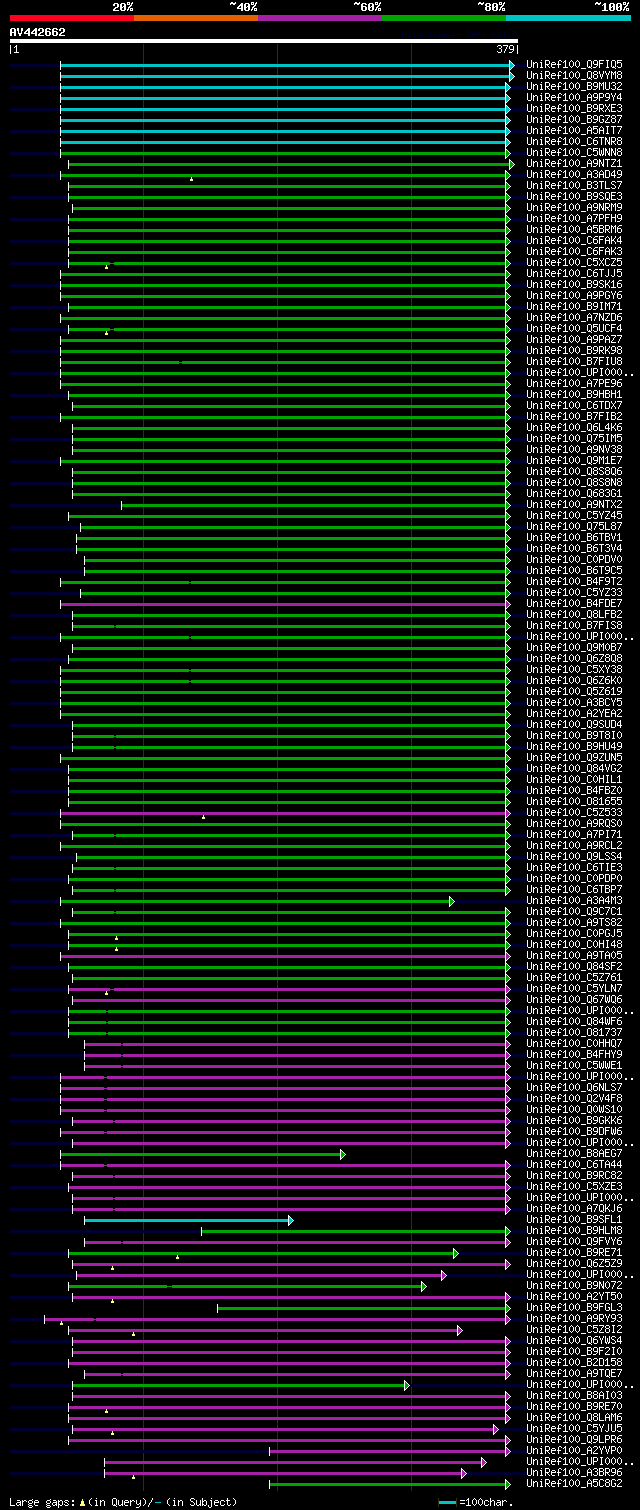
Task: Click the red 20% identity legend segment
Action: click(72, 18)
